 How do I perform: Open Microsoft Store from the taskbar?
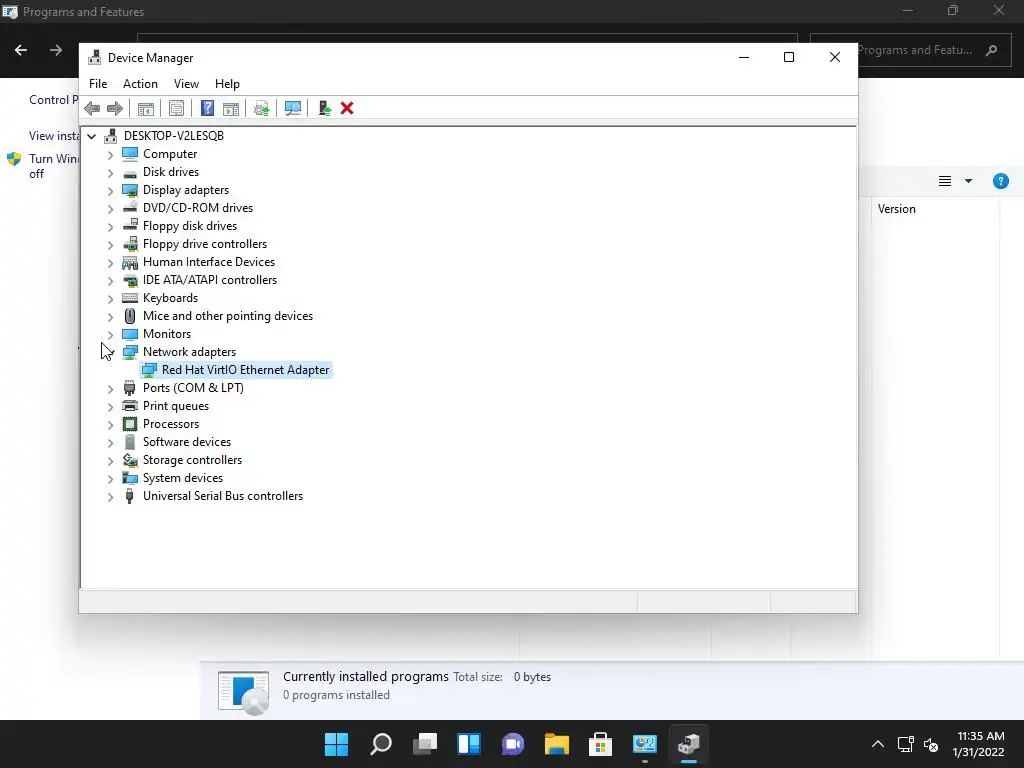[600, 744]
